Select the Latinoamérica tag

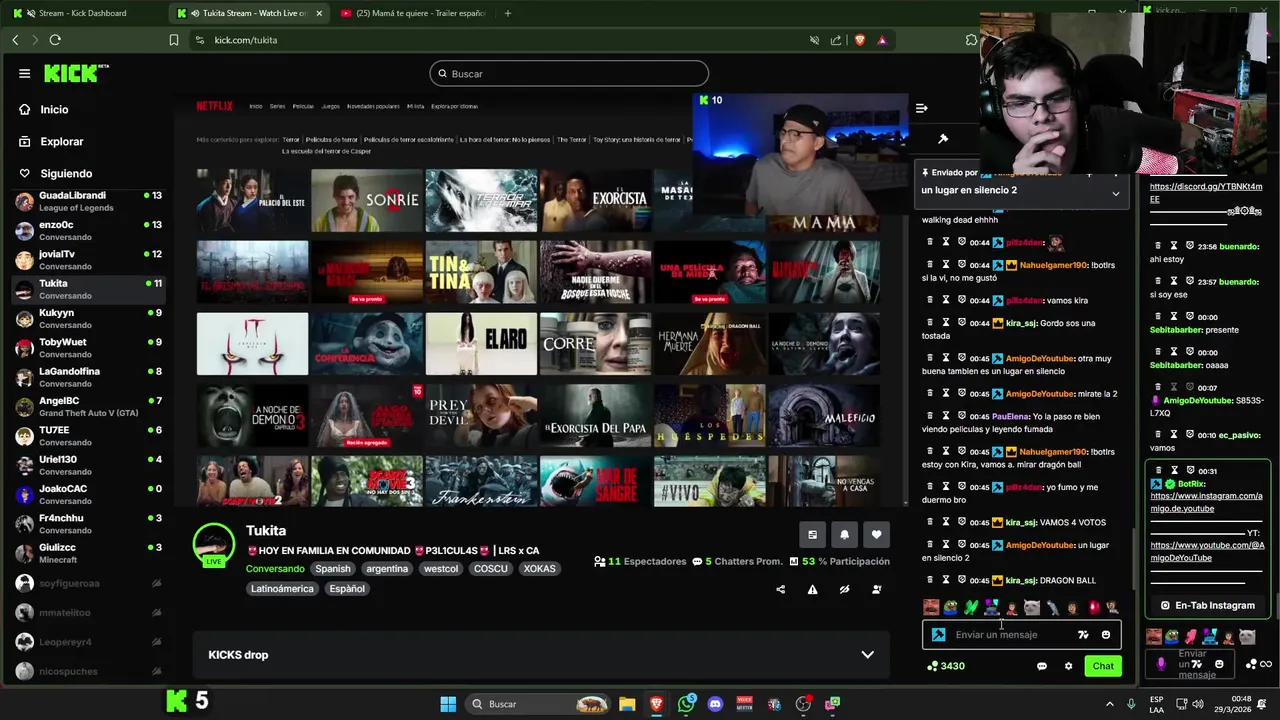click(x=282, y=589)
